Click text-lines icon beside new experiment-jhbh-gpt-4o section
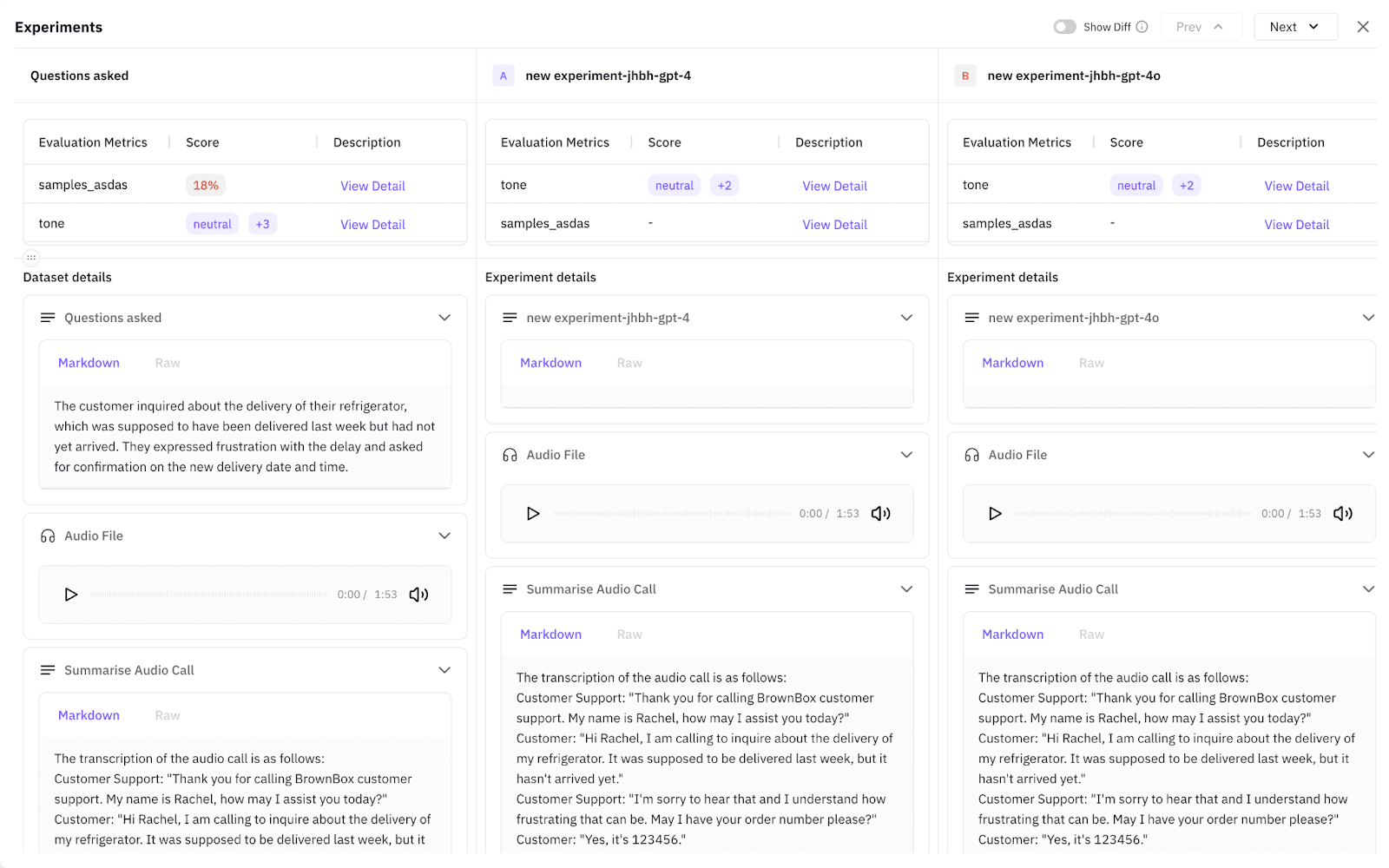The height and width of the screenshot is (868, 1389). click(x=971, y=318)
